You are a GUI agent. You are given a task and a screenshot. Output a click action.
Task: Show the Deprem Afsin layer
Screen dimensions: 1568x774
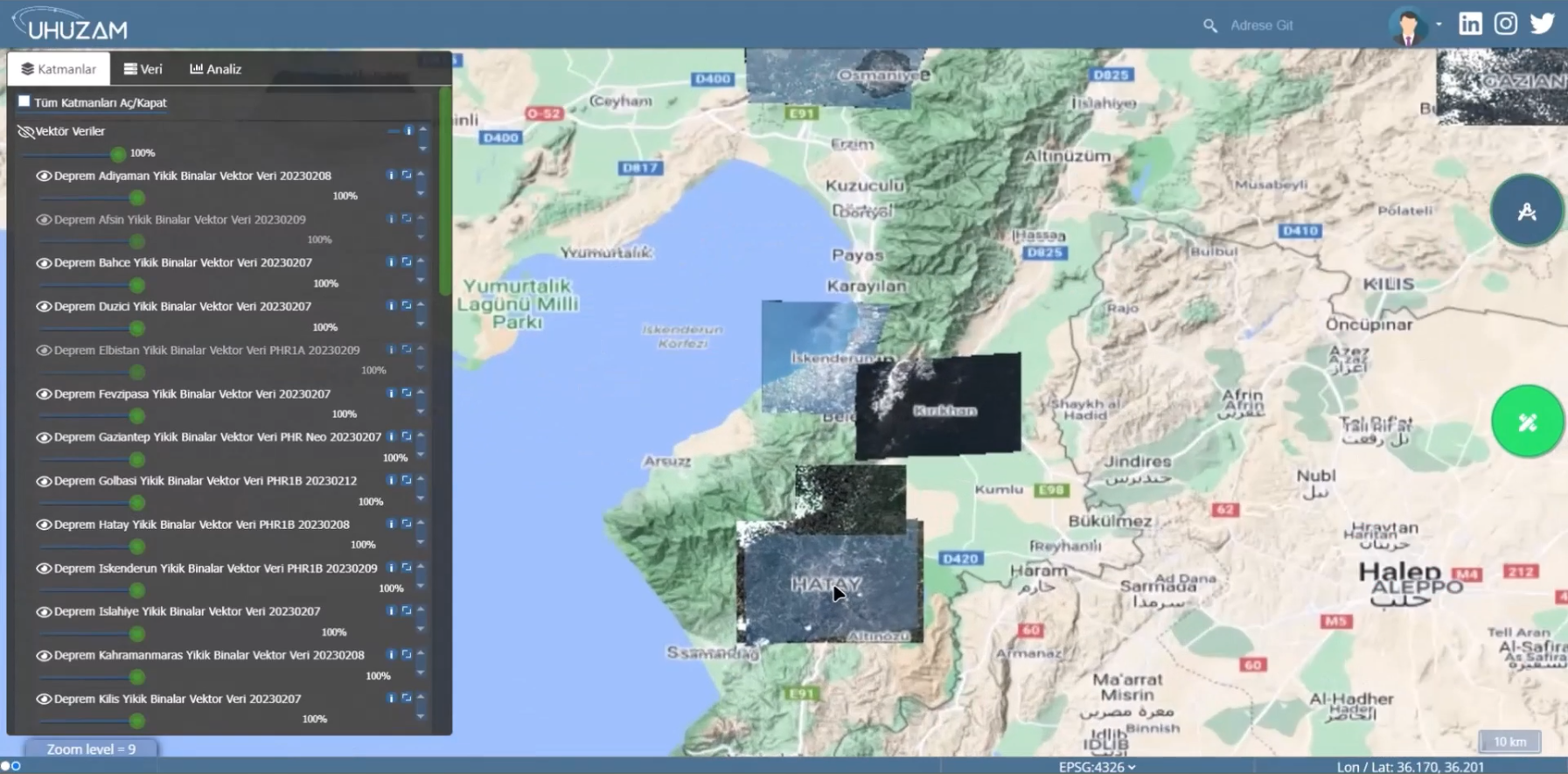click(43, 220)
